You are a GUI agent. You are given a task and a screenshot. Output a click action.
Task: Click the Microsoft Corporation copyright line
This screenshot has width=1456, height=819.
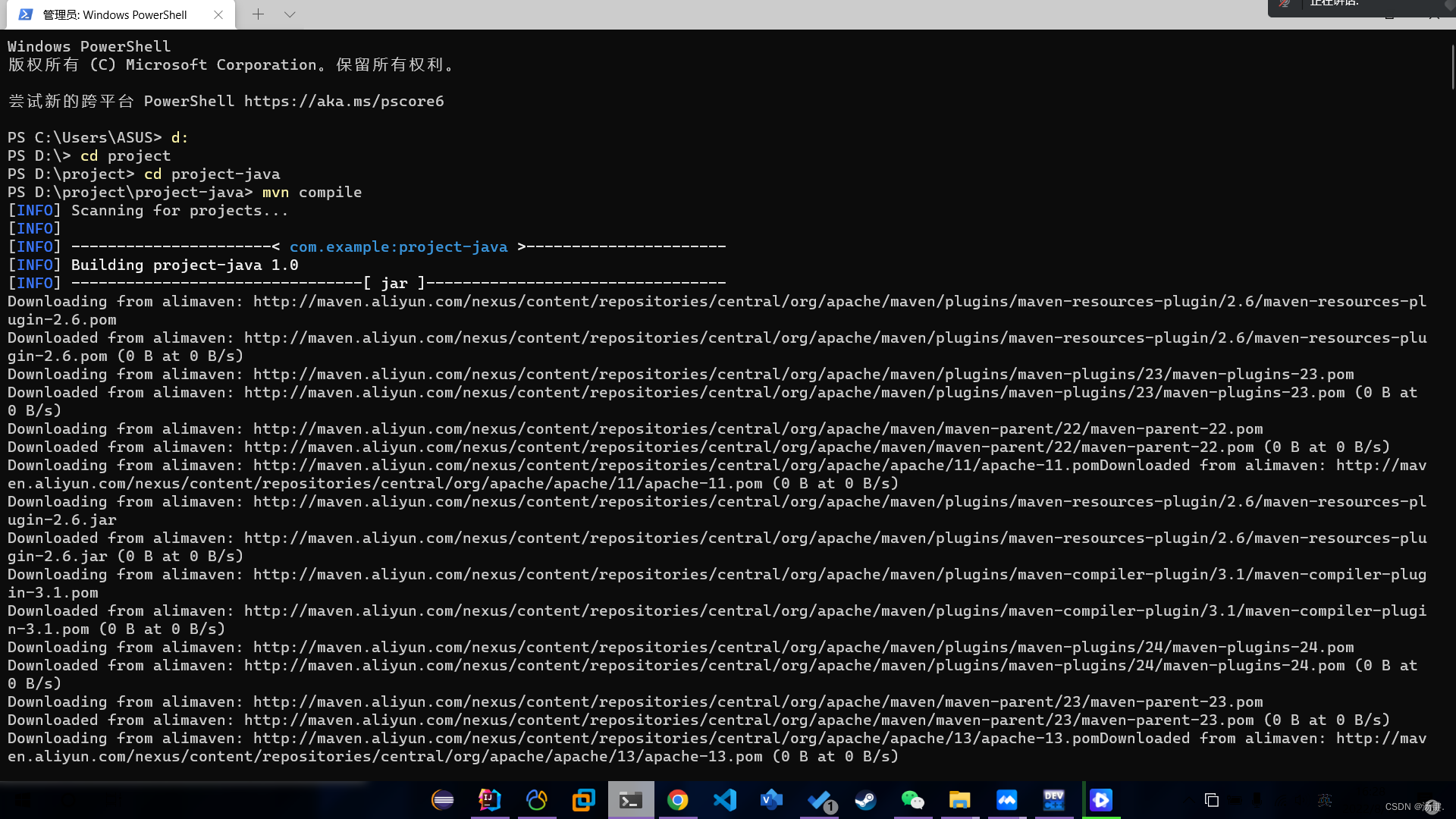point(231,64)
